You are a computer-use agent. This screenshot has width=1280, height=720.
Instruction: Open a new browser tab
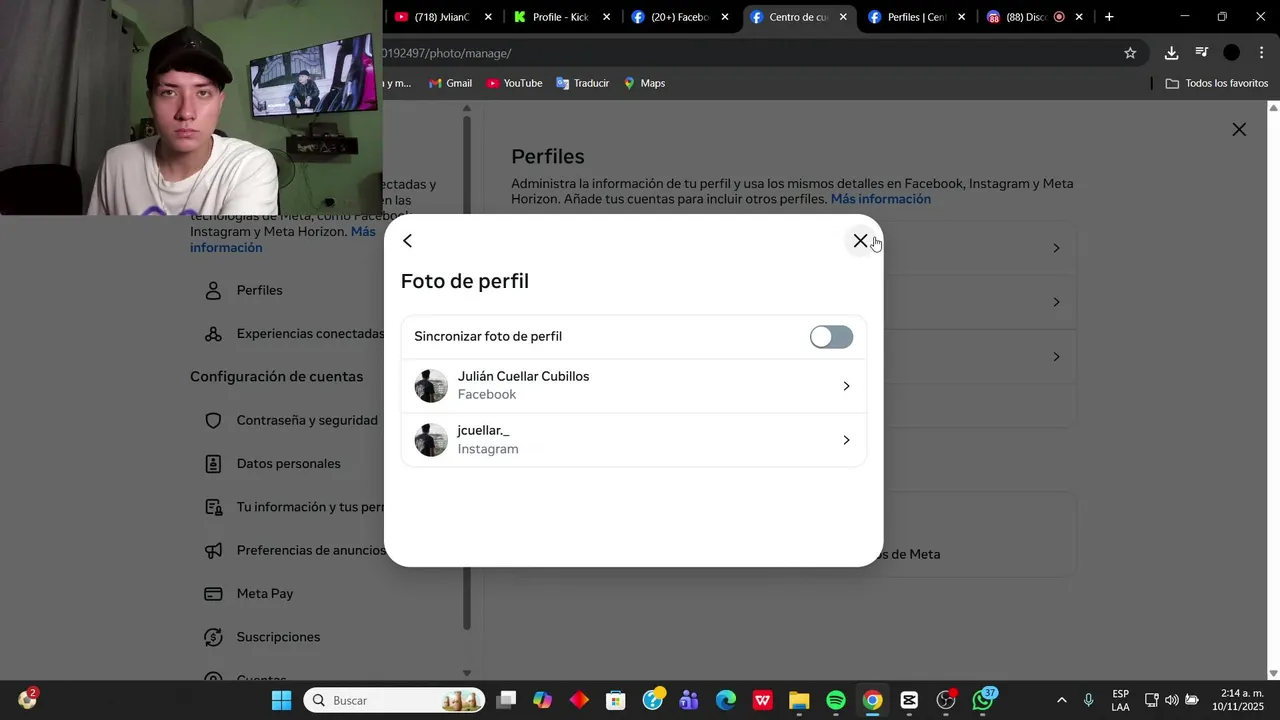click(1109, 17)
